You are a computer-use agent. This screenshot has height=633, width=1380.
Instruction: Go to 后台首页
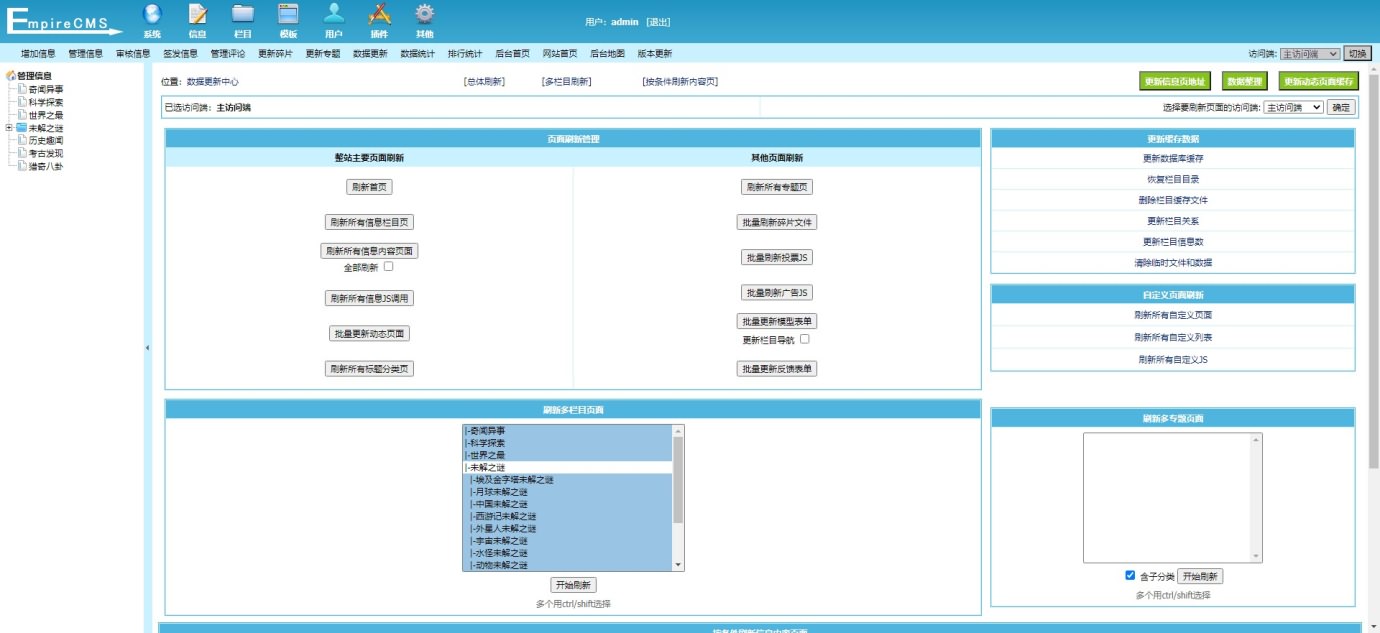coord(512,54)
